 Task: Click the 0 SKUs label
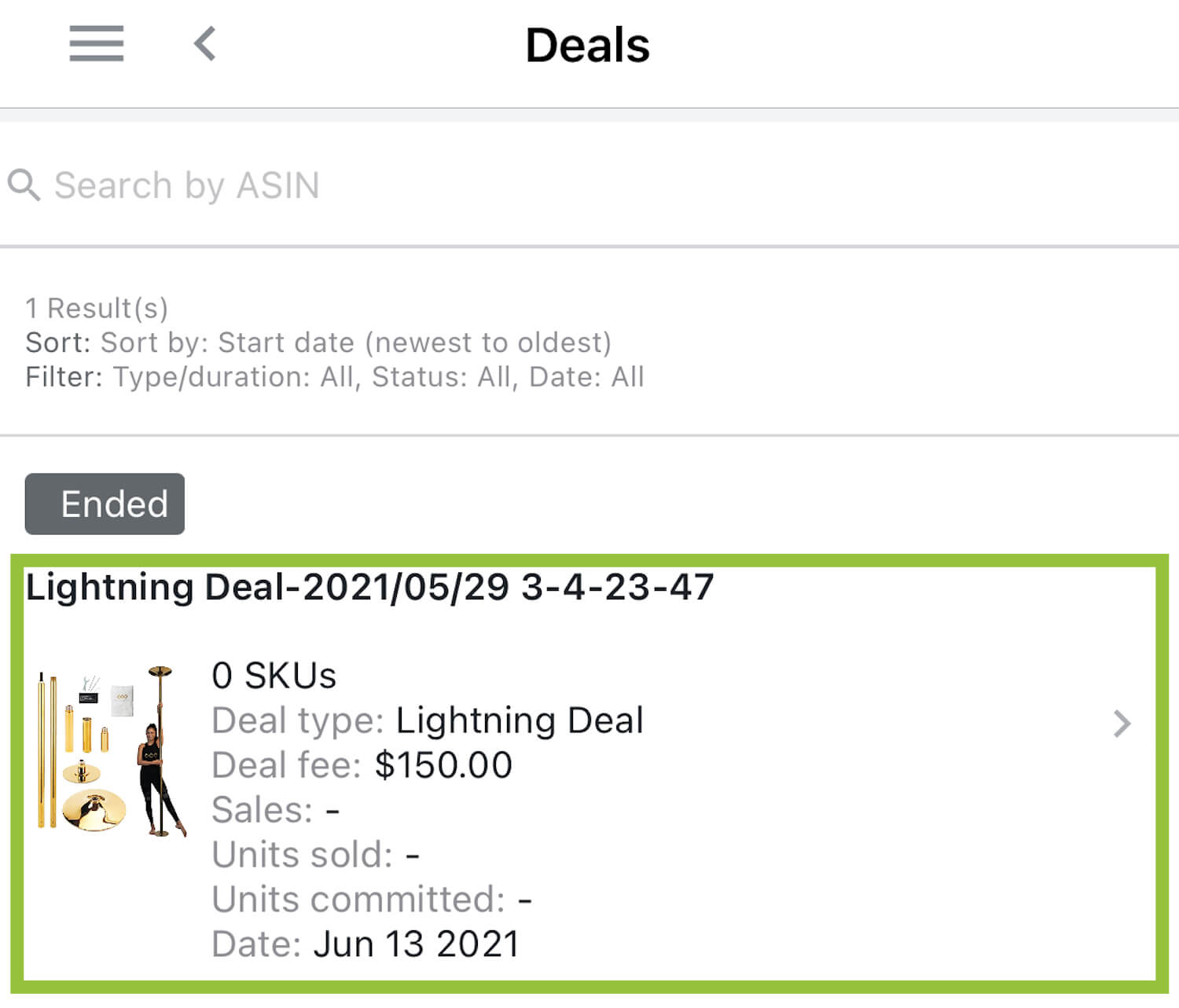(274, 676)
